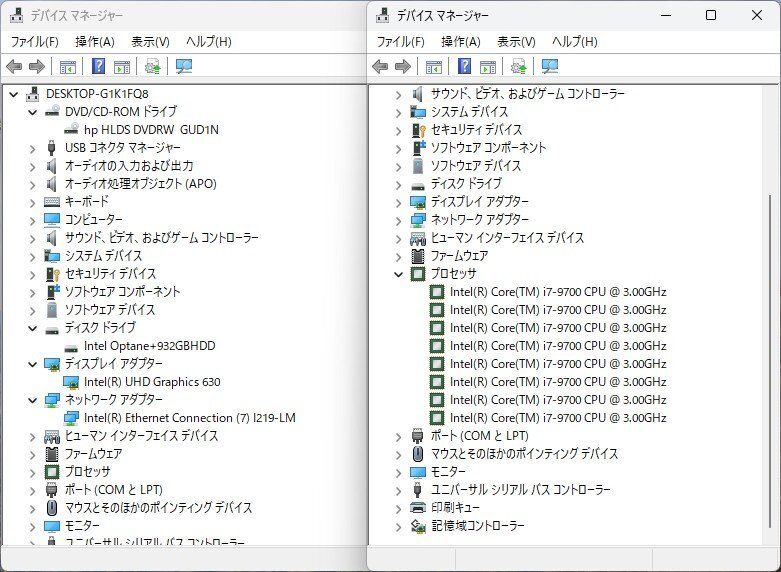Click the blue Help icon in right window toolbar
Screen dimensions: 781x572
(465, 67)
